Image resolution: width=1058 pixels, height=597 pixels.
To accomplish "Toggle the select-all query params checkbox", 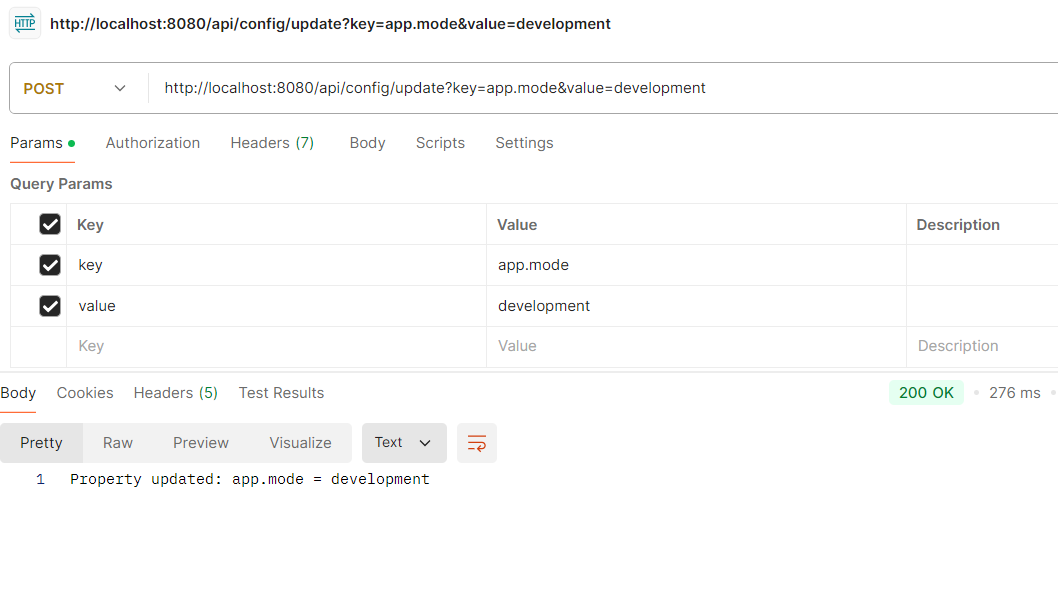I will coord(50,225).
